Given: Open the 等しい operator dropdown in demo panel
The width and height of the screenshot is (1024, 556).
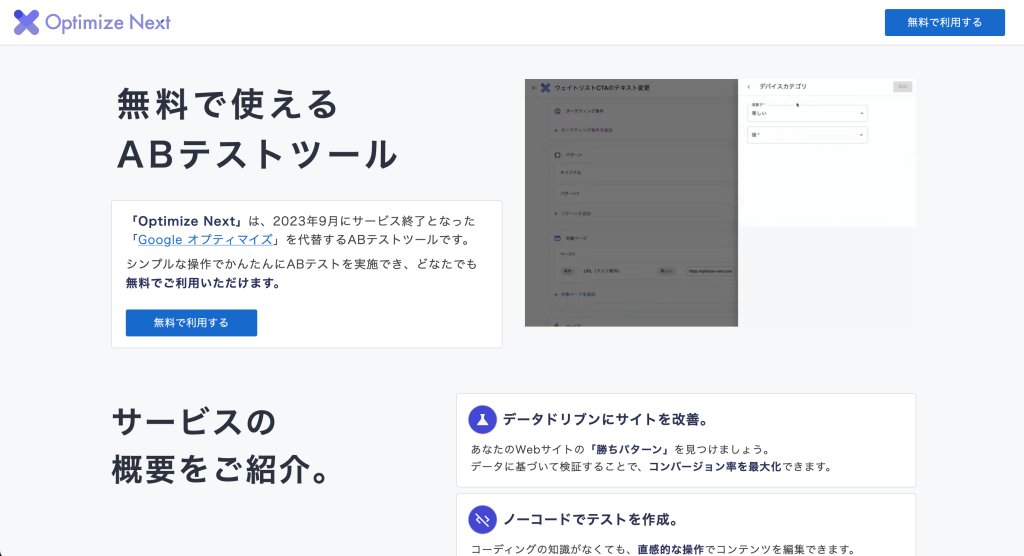Looking at the screenshot, I should click(x=807, y=113).
